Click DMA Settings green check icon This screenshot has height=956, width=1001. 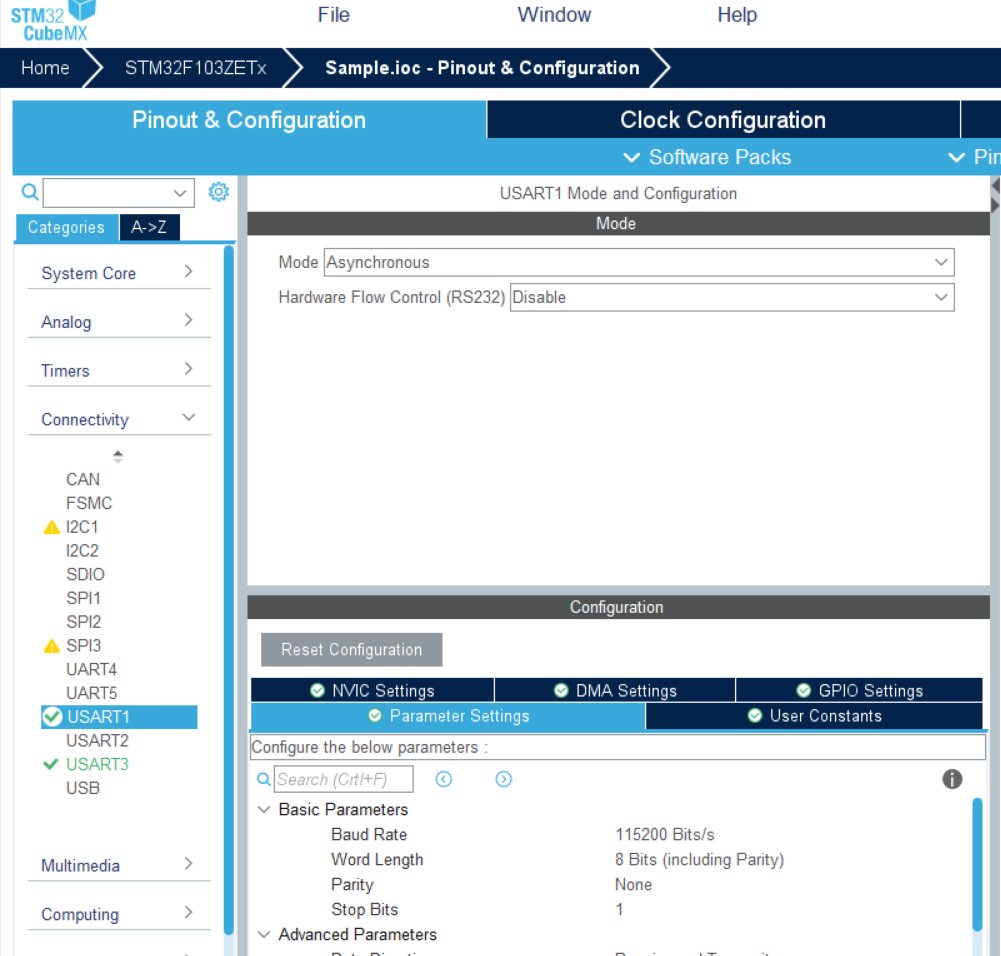(x=561, y=691)
